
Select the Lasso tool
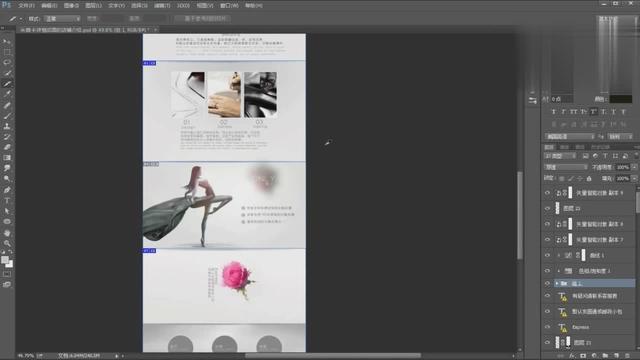pos(7,62)
